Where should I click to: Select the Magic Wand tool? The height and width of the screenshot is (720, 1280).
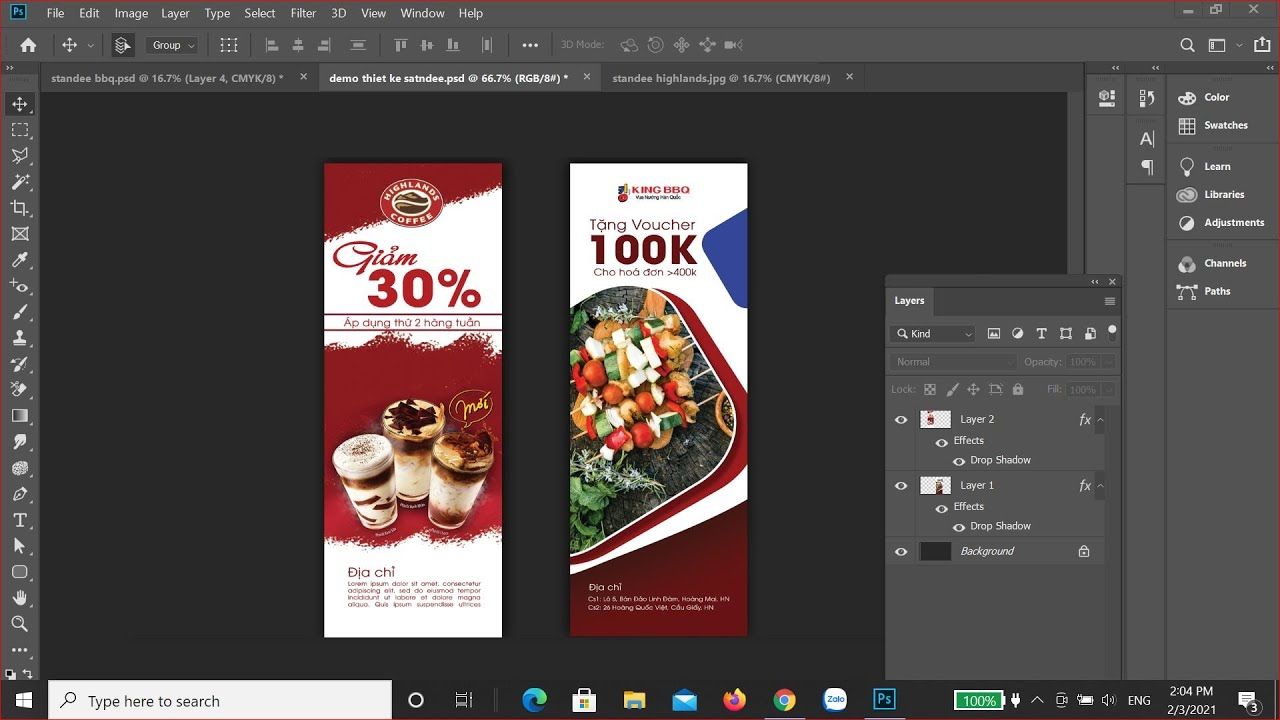[19, 182]
